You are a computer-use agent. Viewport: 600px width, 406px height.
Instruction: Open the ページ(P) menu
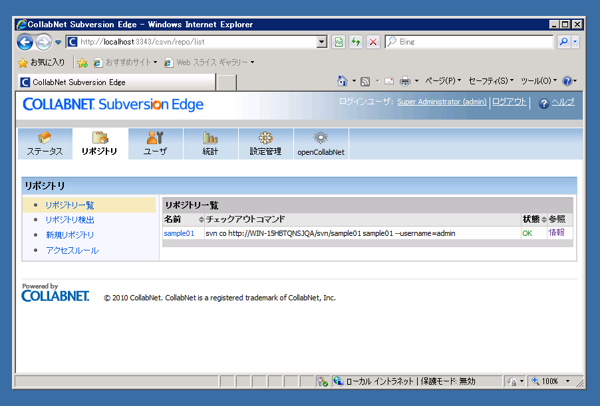(443, 81)
